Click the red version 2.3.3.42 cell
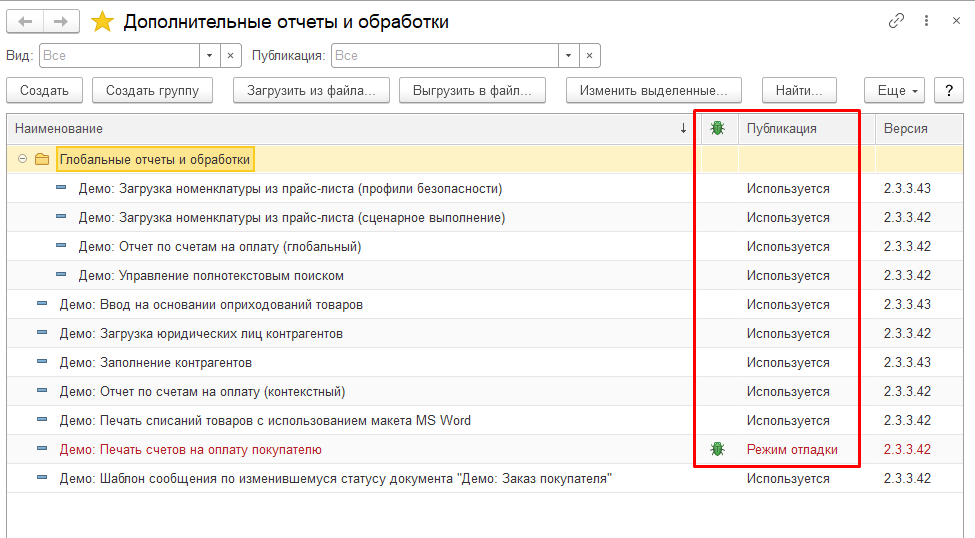This screenshot has height=538, width=975. 907,450
